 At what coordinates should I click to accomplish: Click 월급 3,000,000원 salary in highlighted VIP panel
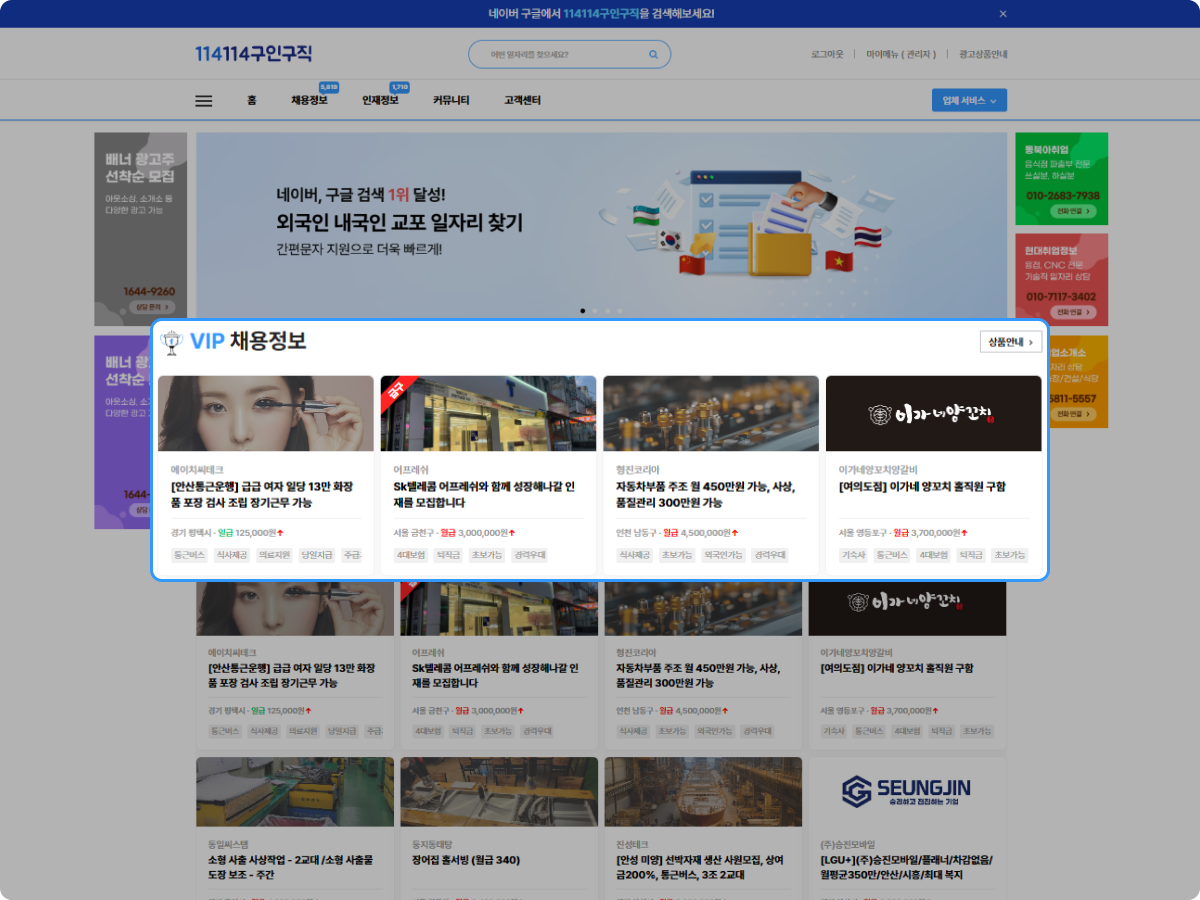pyautogui.click(x=478, y=533)
